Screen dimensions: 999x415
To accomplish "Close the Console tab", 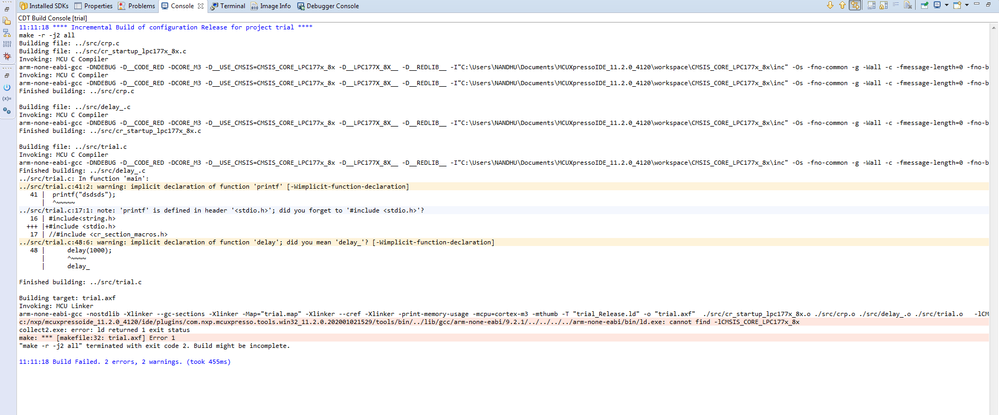I will click(201, 6).
